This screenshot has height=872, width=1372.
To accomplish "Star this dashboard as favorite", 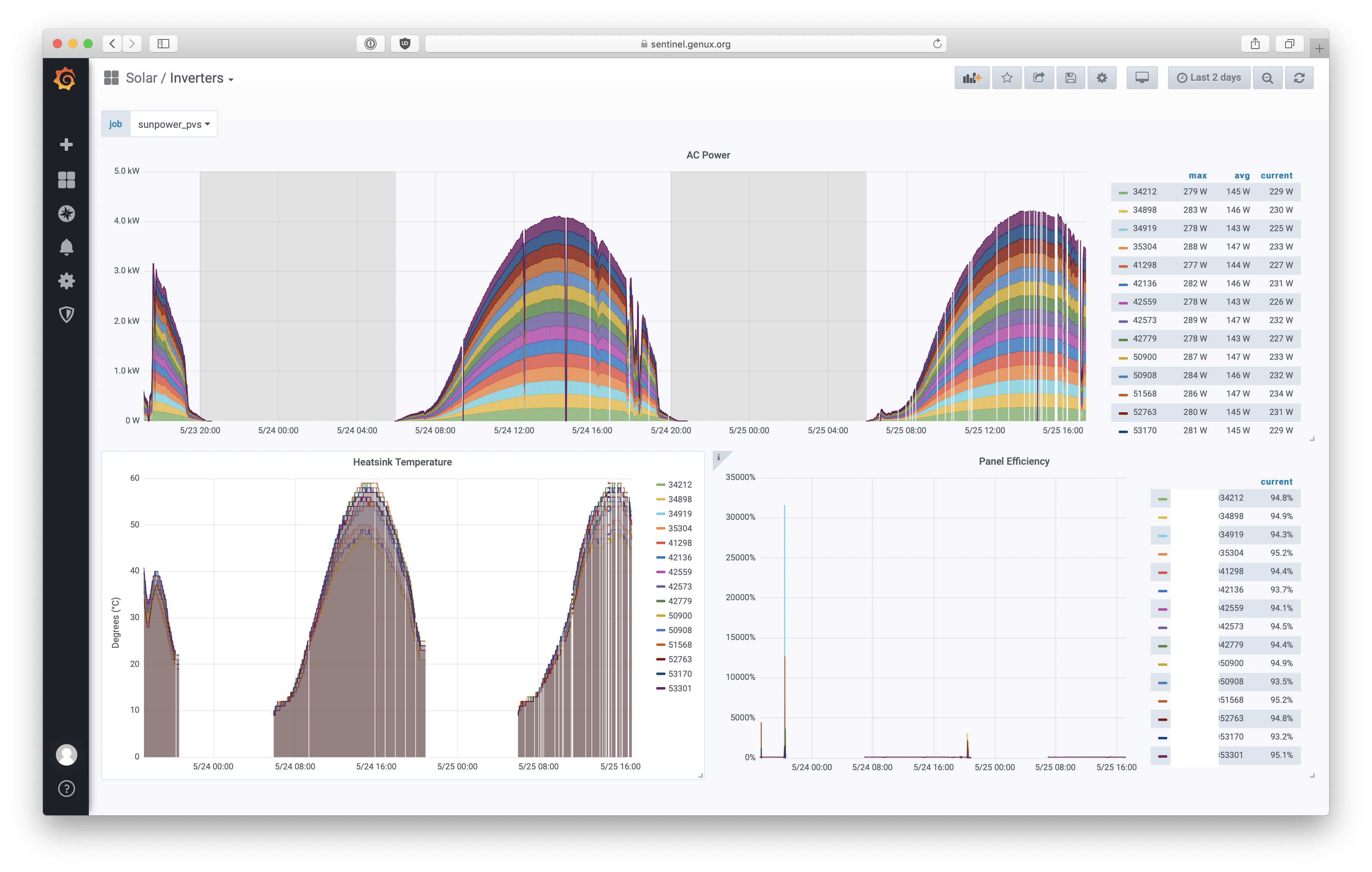I will coord(1007,78).
